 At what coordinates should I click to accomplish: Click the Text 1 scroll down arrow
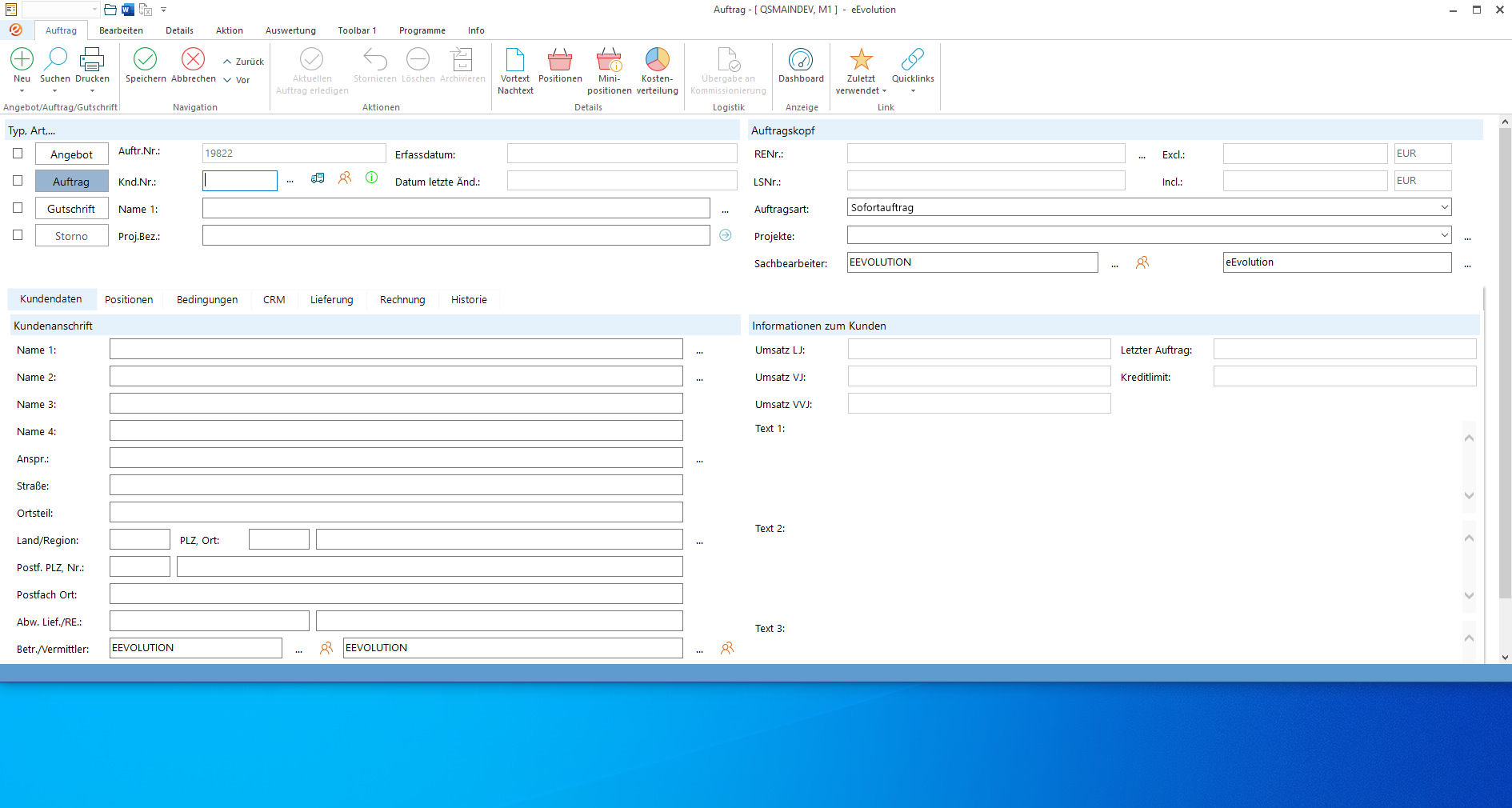pos(1469,495)
